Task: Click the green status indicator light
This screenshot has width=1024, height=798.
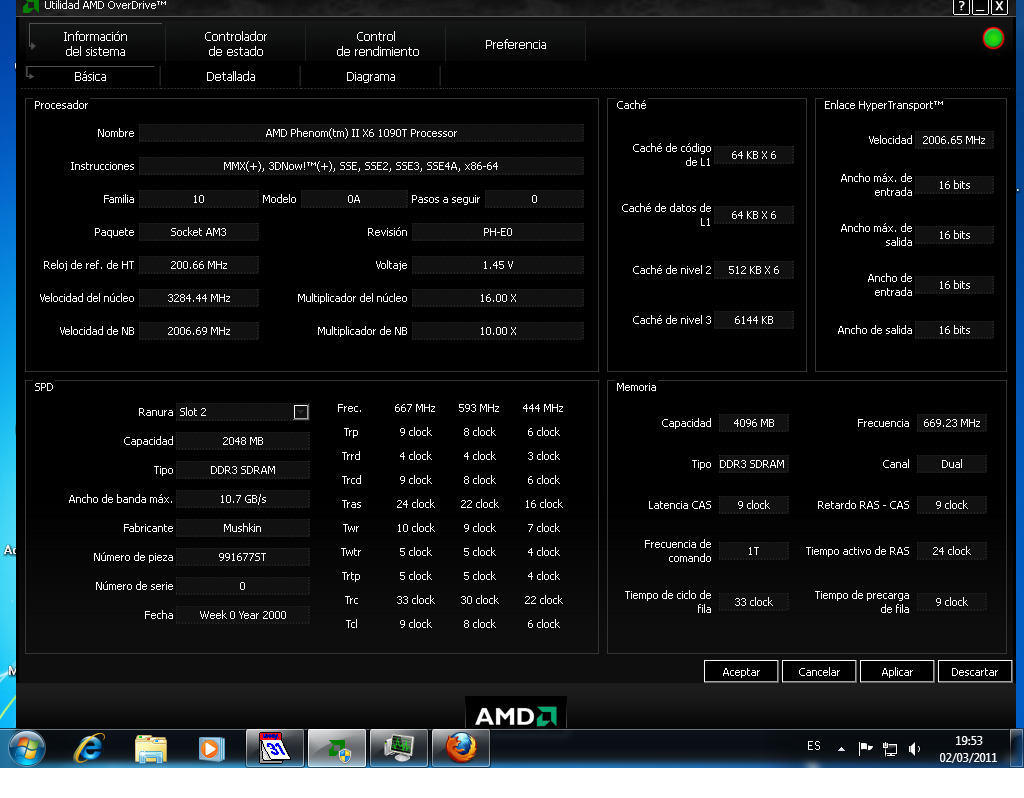Action: click(x=993, y=39)
